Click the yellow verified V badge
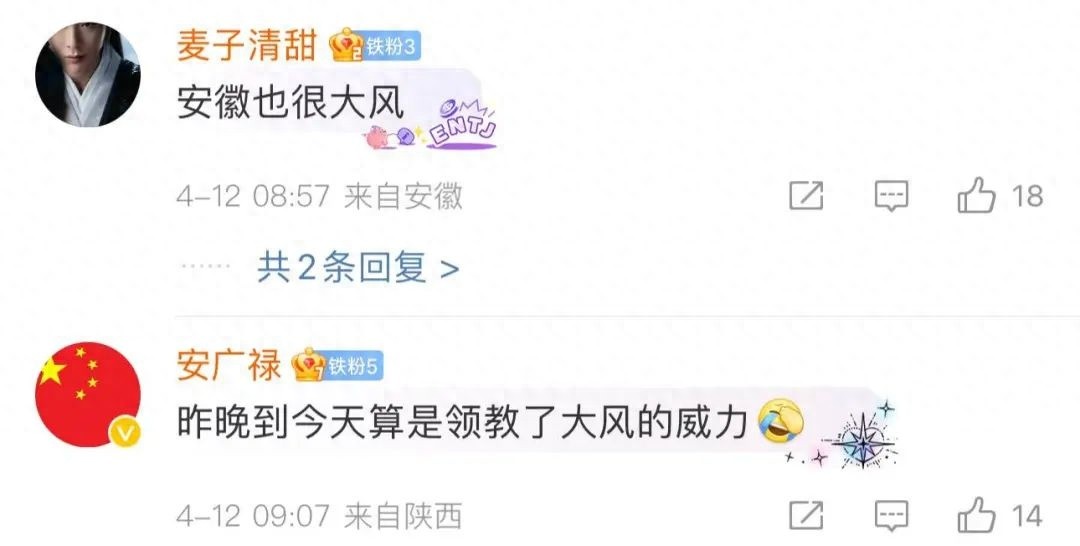The image size is (1080, 546). click(125, 433)
